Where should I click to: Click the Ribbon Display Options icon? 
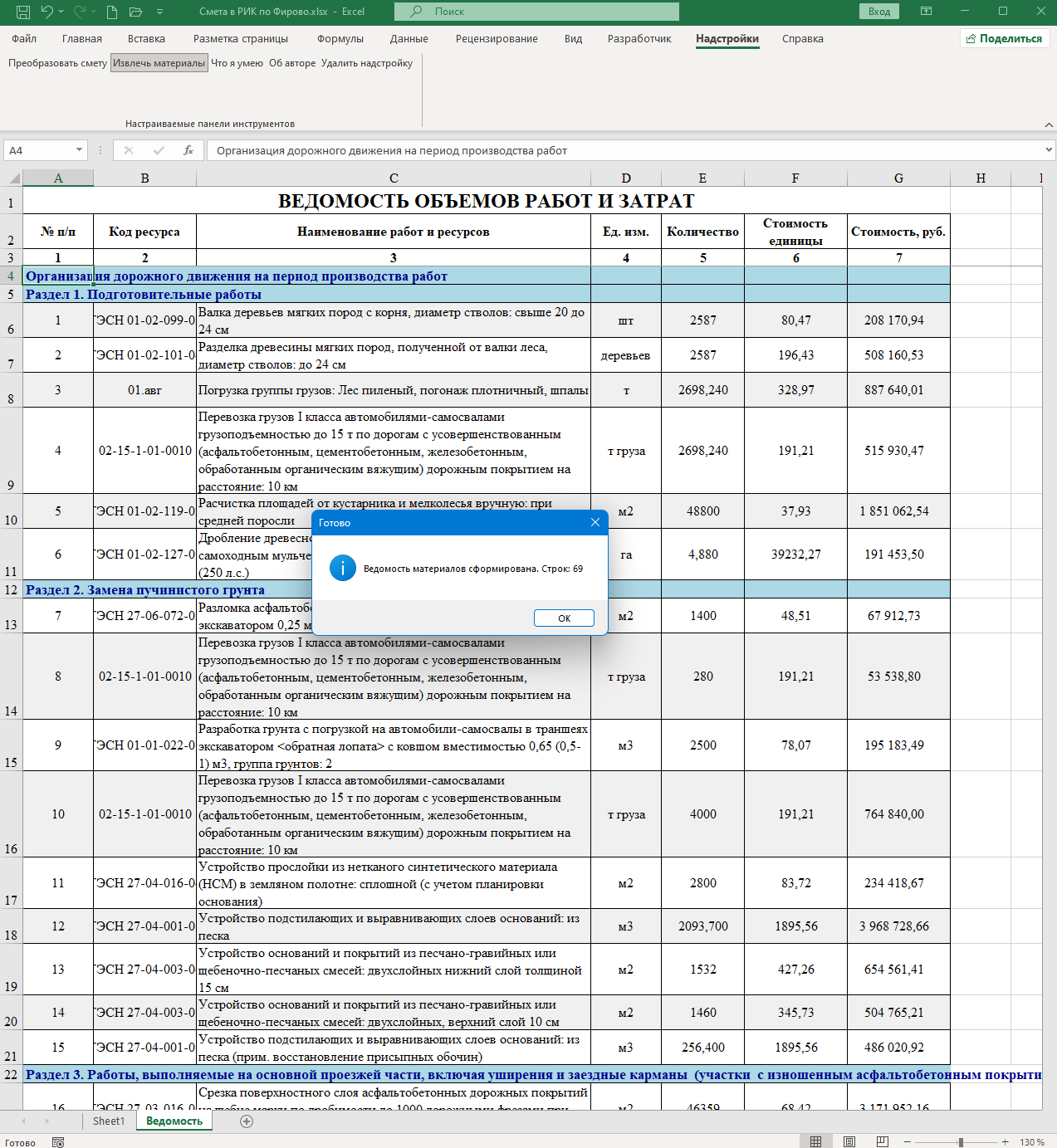(926, 12)
